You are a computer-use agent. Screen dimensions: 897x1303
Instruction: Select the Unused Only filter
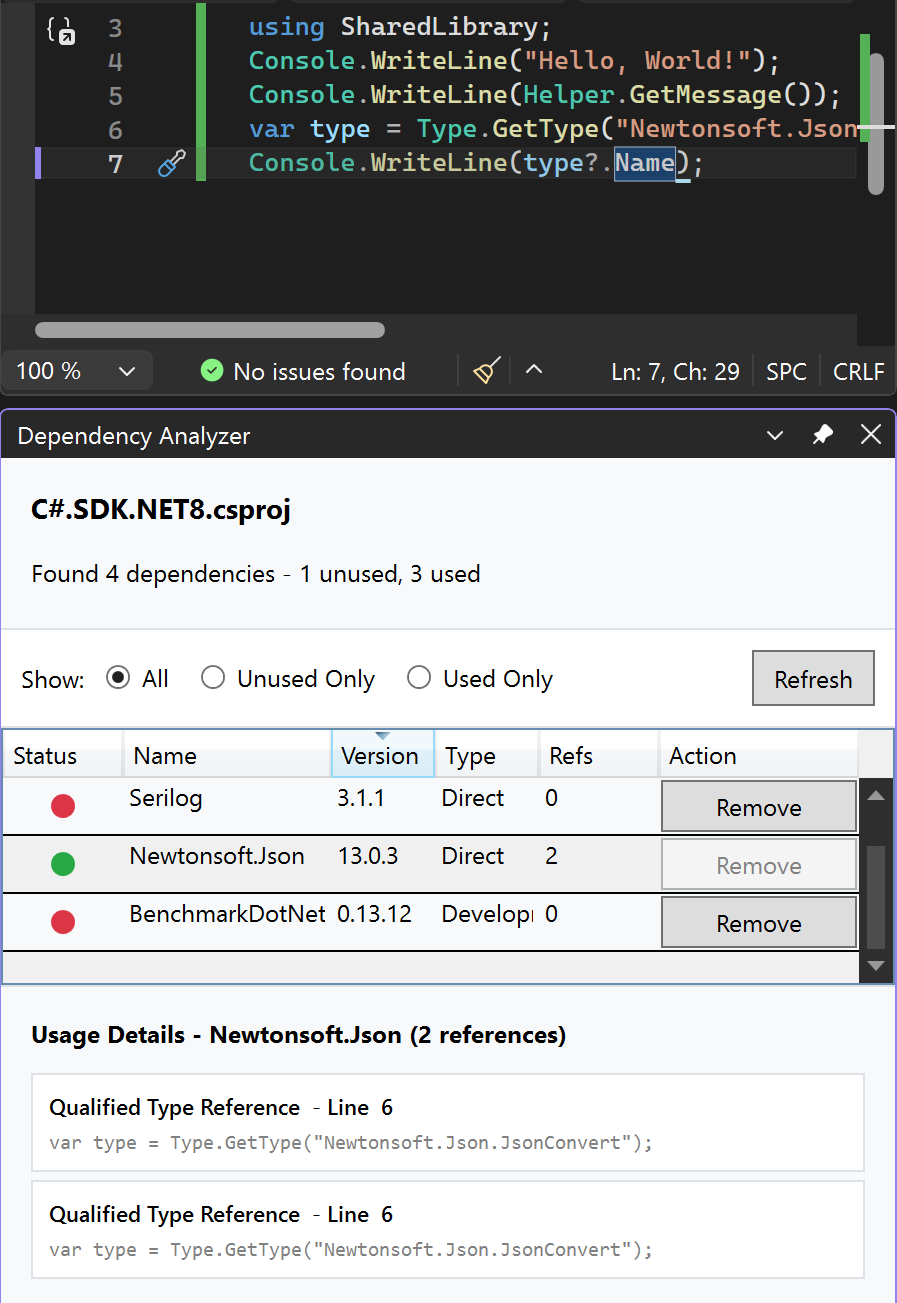[213, 678]
